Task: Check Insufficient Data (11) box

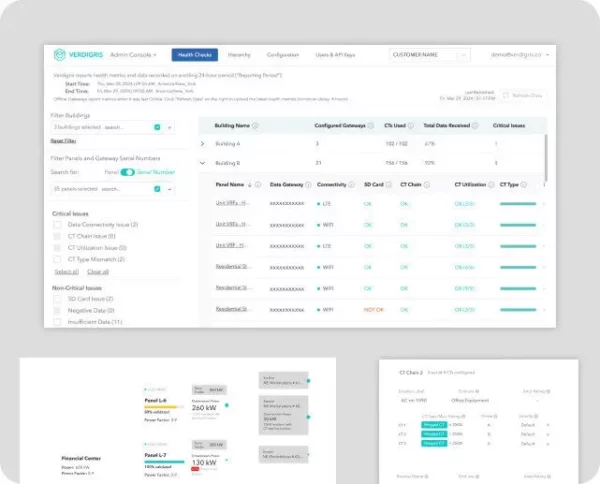Action: pyautogui.click(x=57, y=322)
